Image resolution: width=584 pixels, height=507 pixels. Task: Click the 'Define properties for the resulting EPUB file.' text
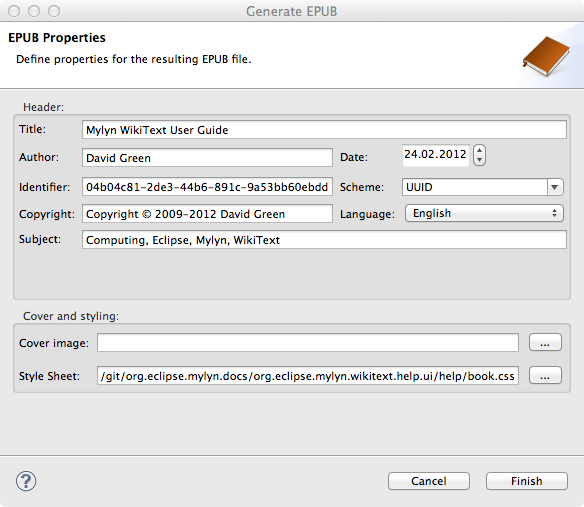[x=134, y=59]
